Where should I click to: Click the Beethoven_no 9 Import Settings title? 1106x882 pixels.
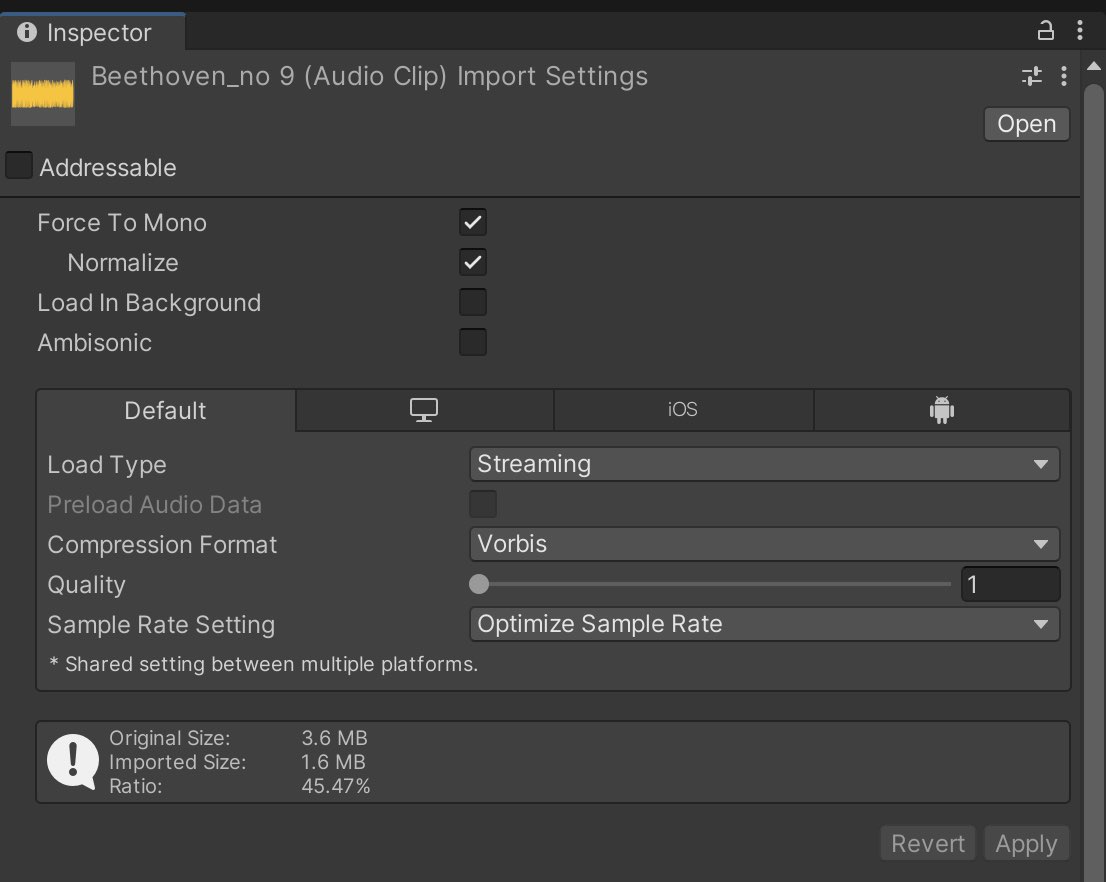tap(370, 76)
